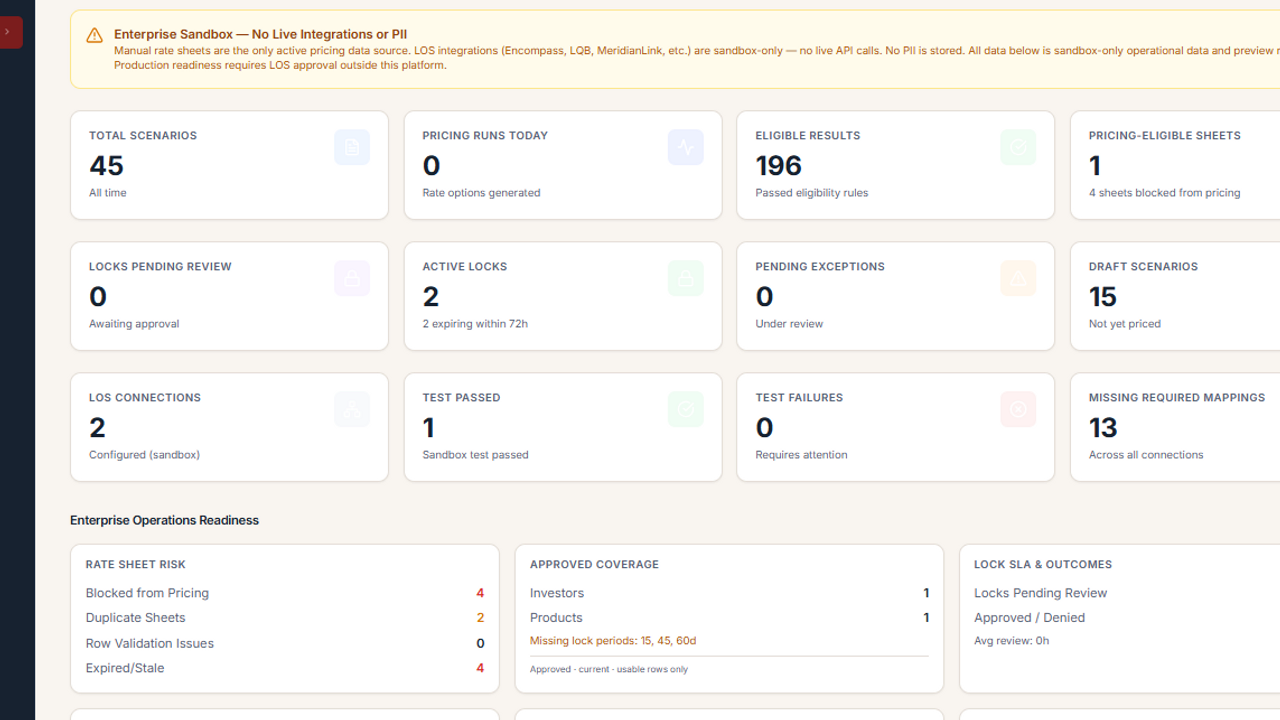Open the Pending Exceptions card

[x=896, y=296]
